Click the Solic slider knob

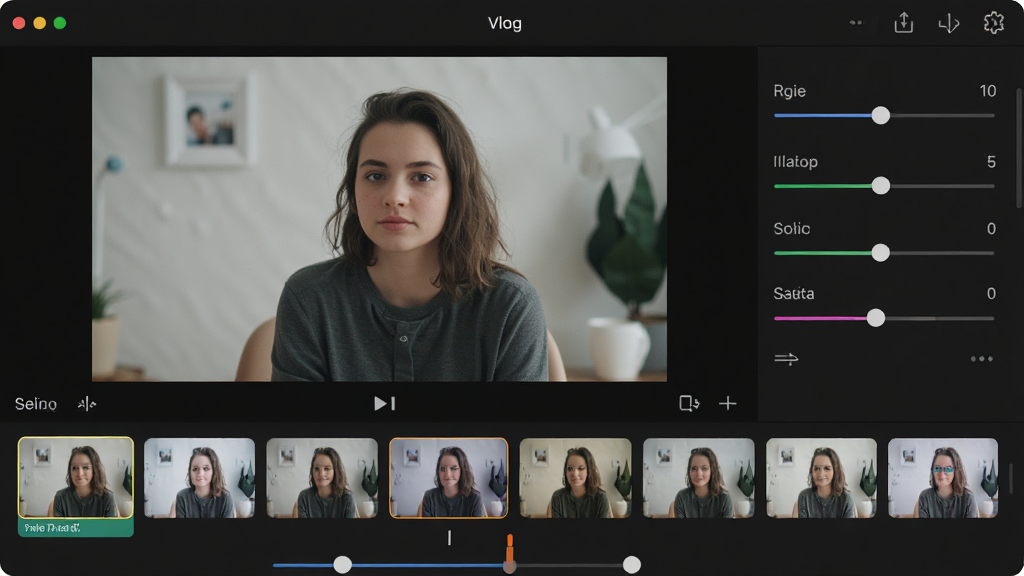click(x=880, y=253)
